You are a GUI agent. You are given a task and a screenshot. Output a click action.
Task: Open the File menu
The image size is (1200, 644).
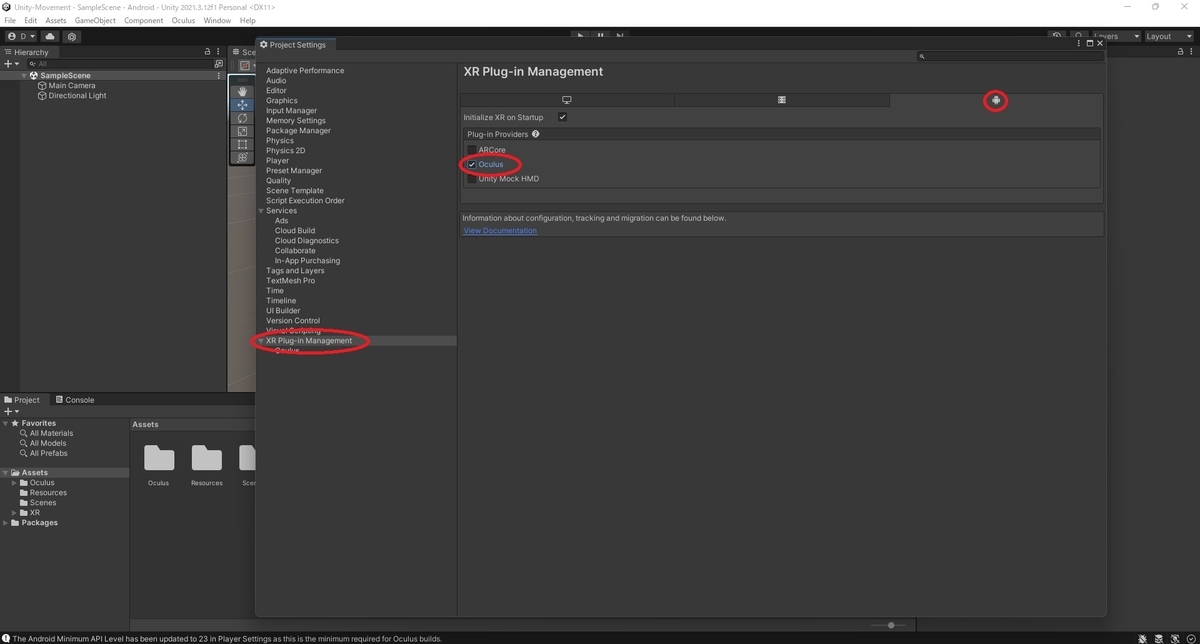click(x=10, y=20)
